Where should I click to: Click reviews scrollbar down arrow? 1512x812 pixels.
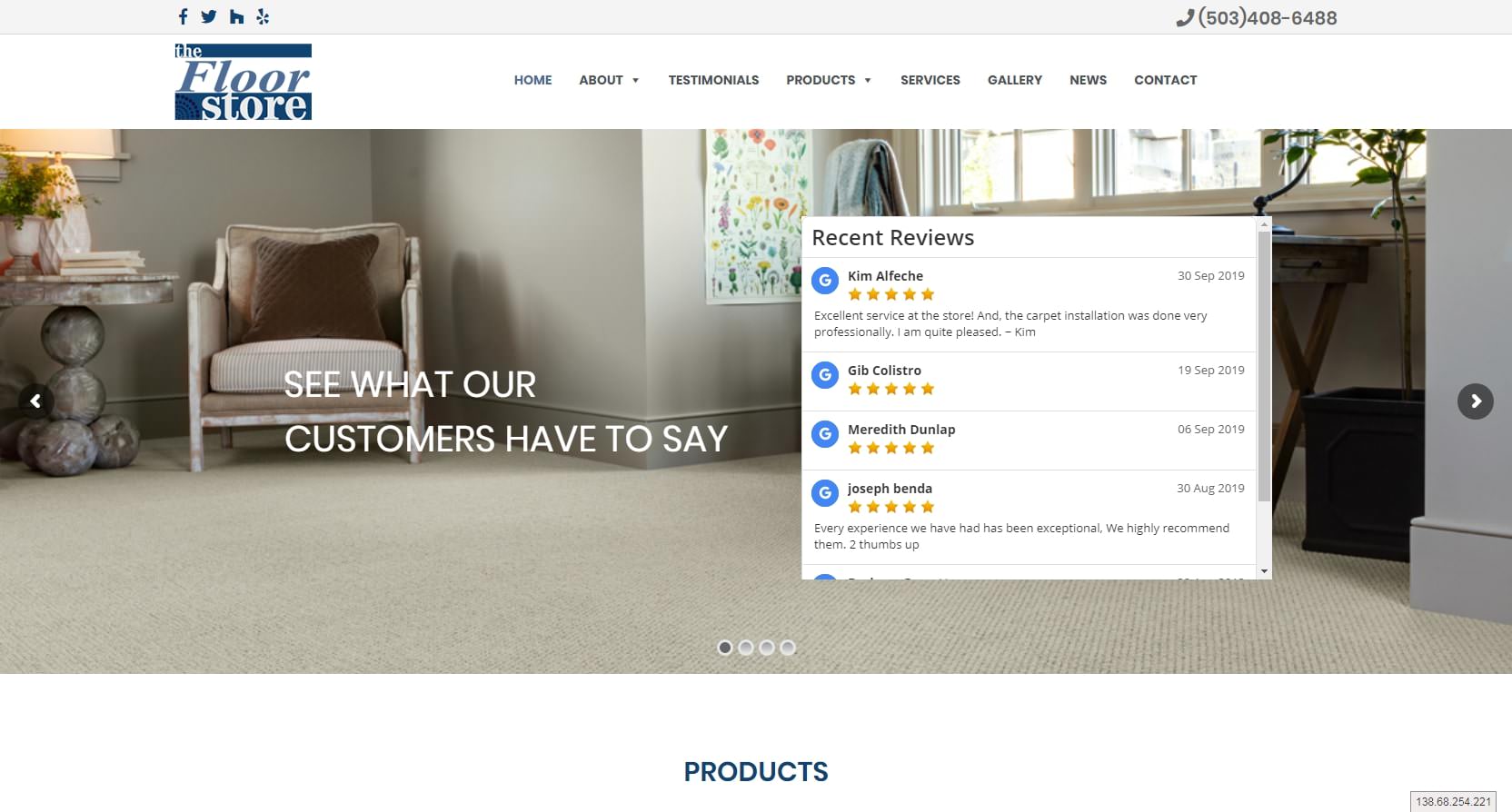(x=1264, y=571)
